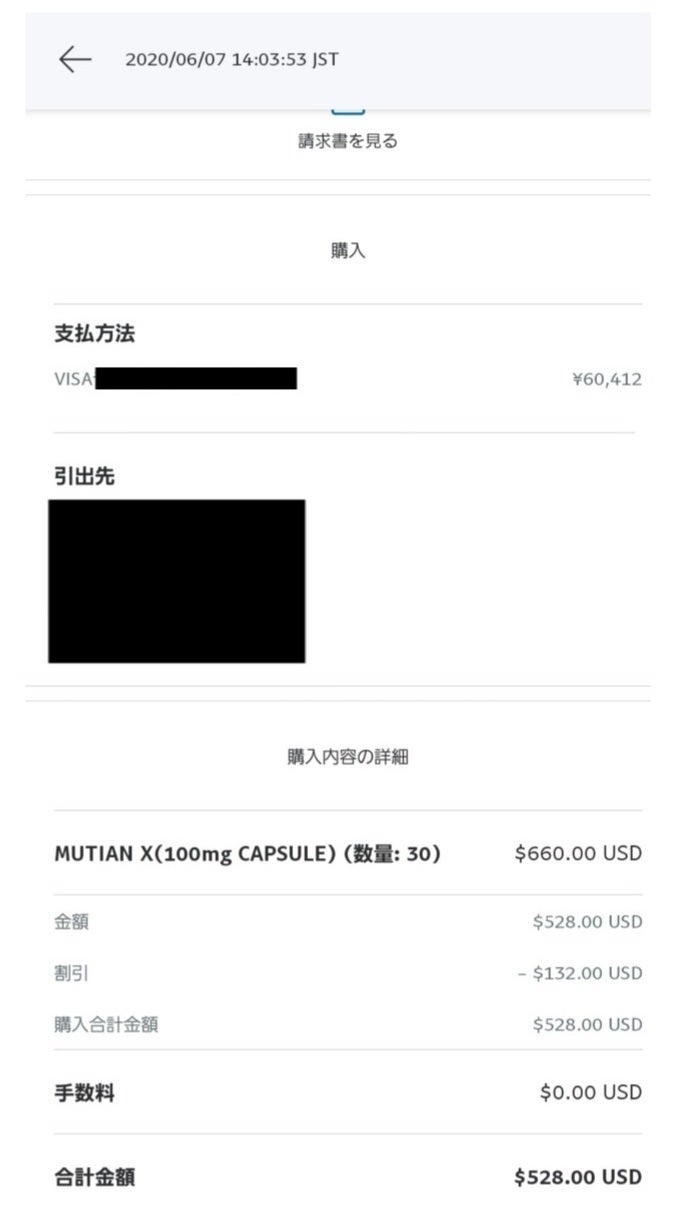Select the – $132.00 USD discount value
Screen dimensions: 678x1213
580,973
